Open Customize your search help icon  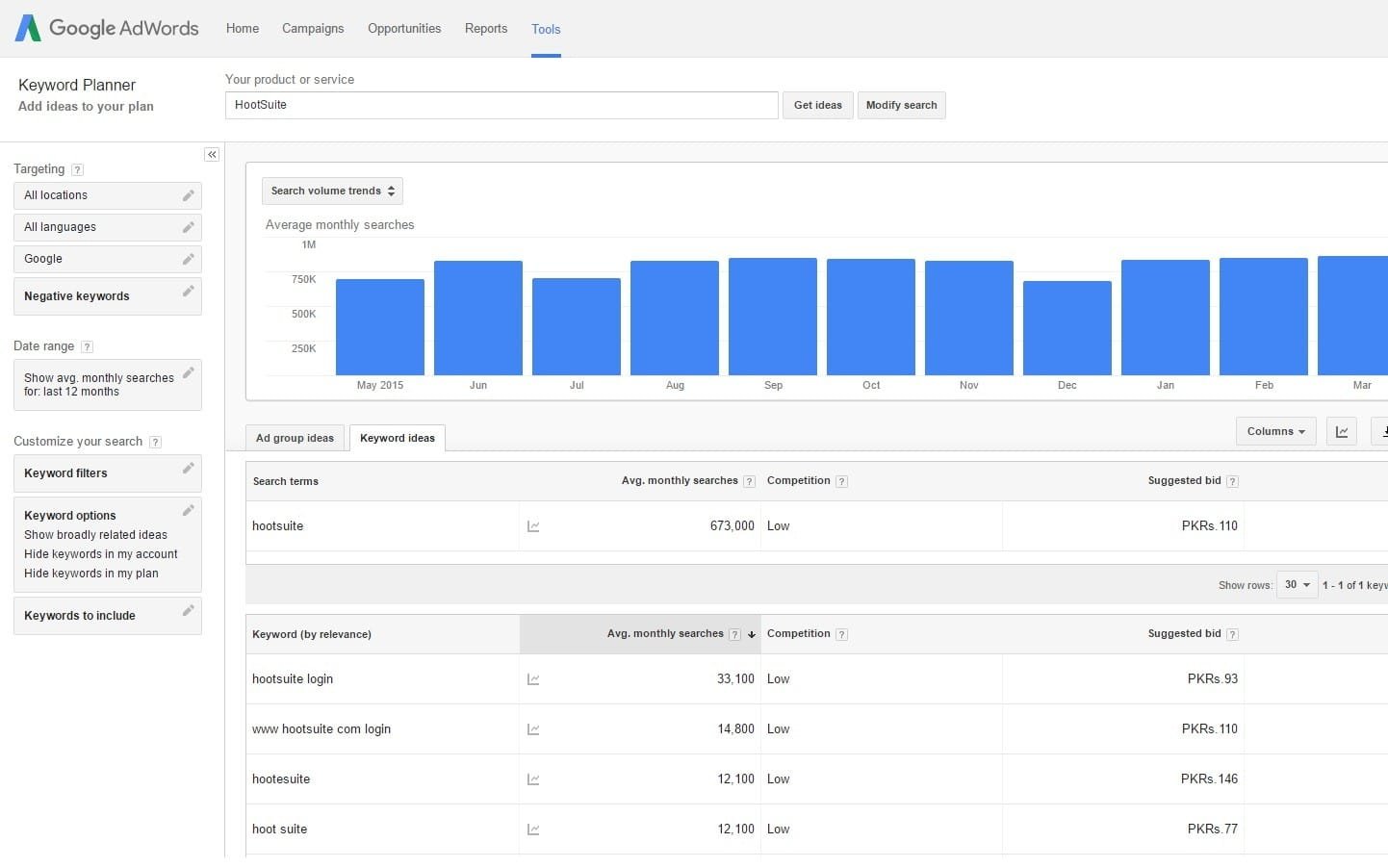click(x=155, y=442)
